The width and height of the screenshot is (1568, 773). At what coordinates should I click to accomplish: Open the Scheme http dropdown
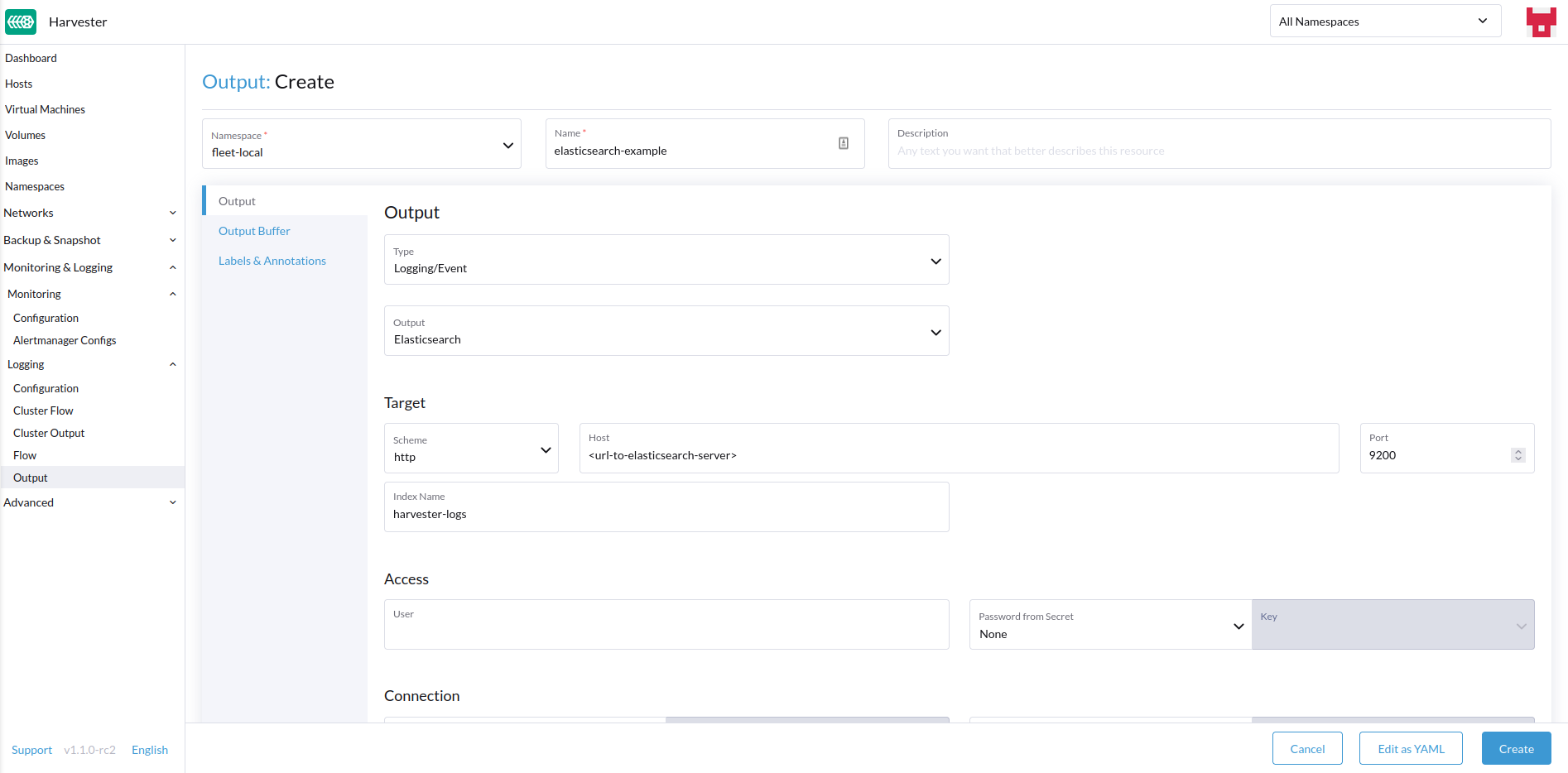coord(470,449)
